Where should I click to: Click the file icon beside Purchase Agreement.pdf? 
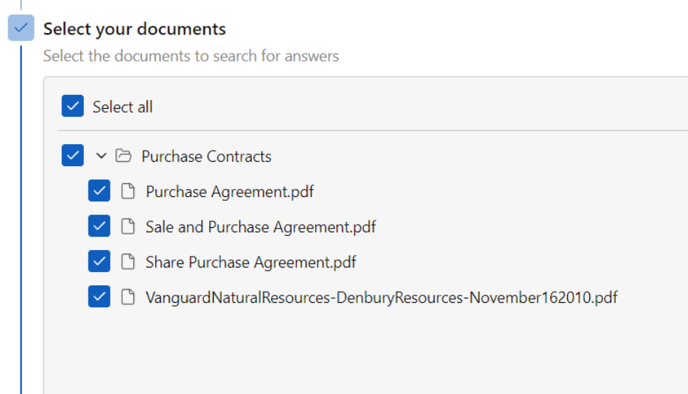(128, 191)
